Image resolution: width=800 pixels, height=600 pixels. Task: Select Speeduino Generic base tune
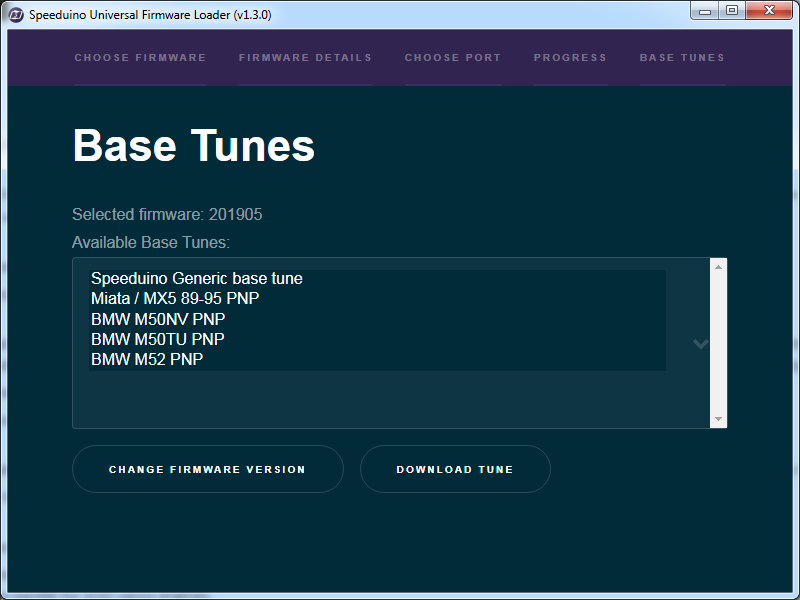pos(197,279)
